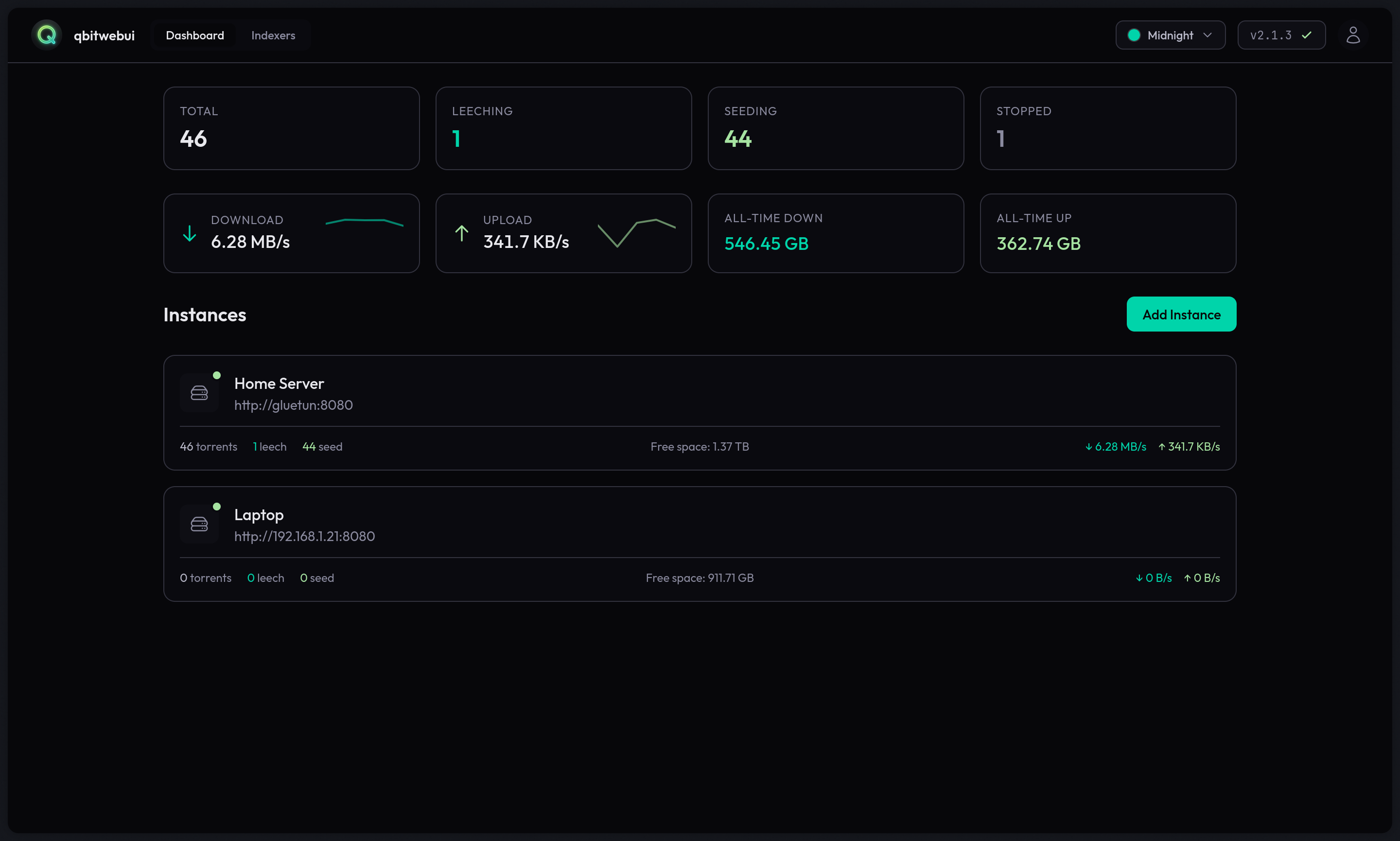Click the Home Server online status dot
The height and width of the screenshot is (841, 1400).
click(217, 374)
